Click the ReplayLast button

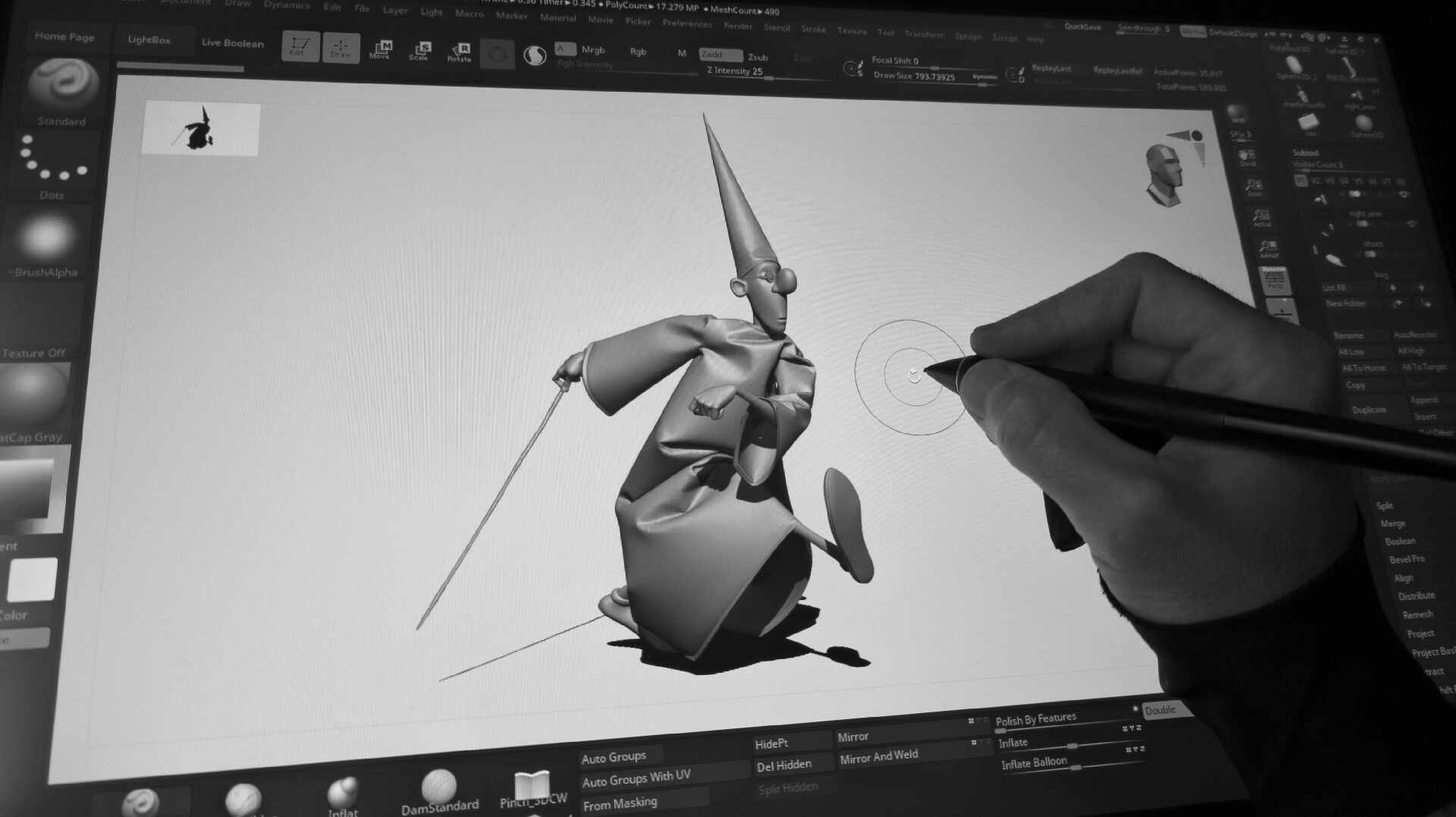pyautogui.click(x=1051, y=68)
